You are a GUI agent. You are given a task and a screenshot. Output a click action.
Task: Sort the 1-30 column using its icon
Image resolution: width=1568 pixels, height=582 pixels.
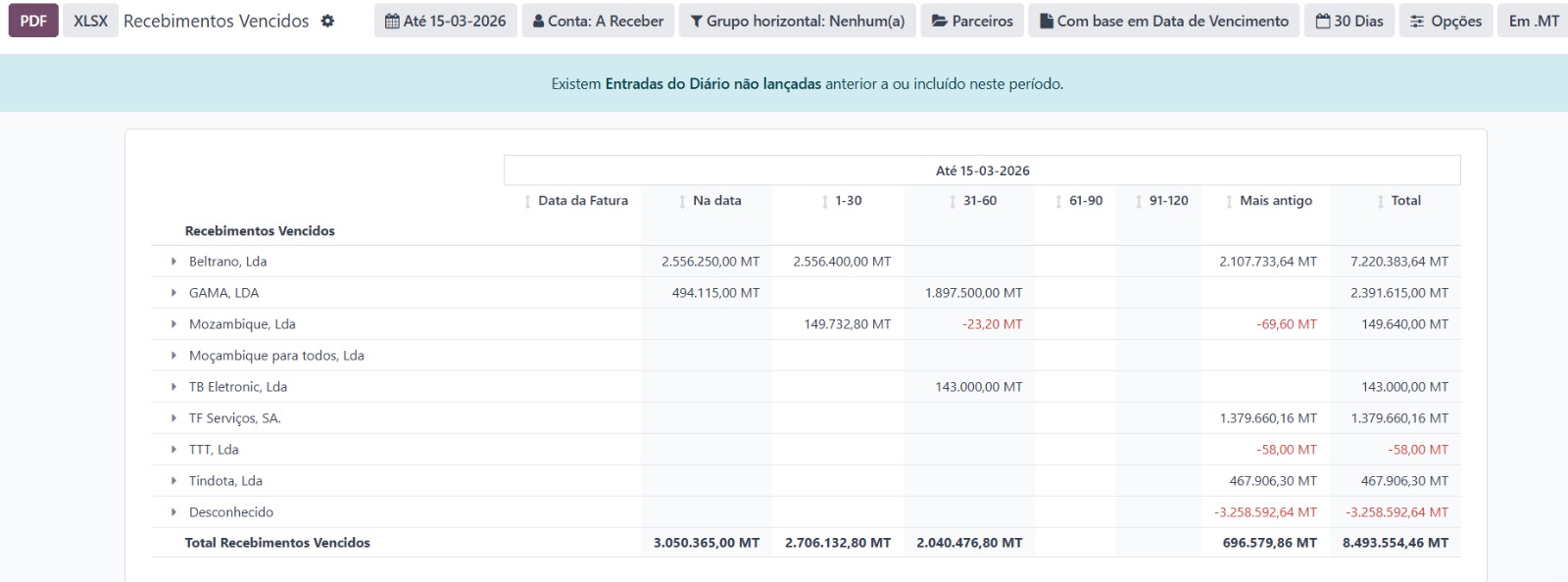(x=825, y=201)
